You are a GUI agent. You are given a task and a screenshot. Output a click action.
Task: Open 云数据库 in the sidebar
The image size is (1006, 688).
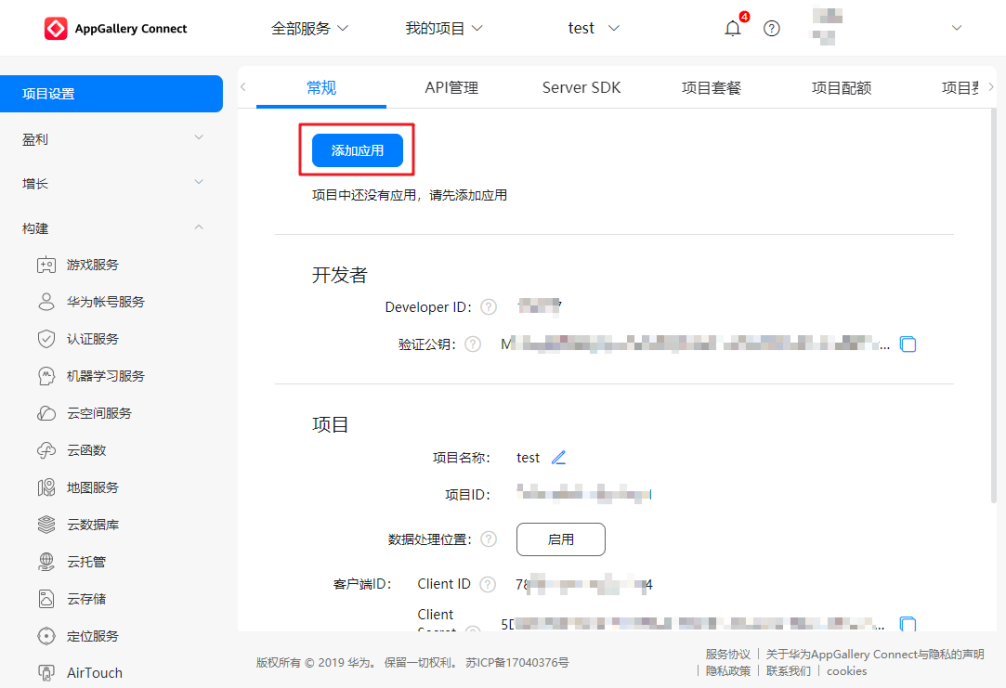[x=92, y=525]
